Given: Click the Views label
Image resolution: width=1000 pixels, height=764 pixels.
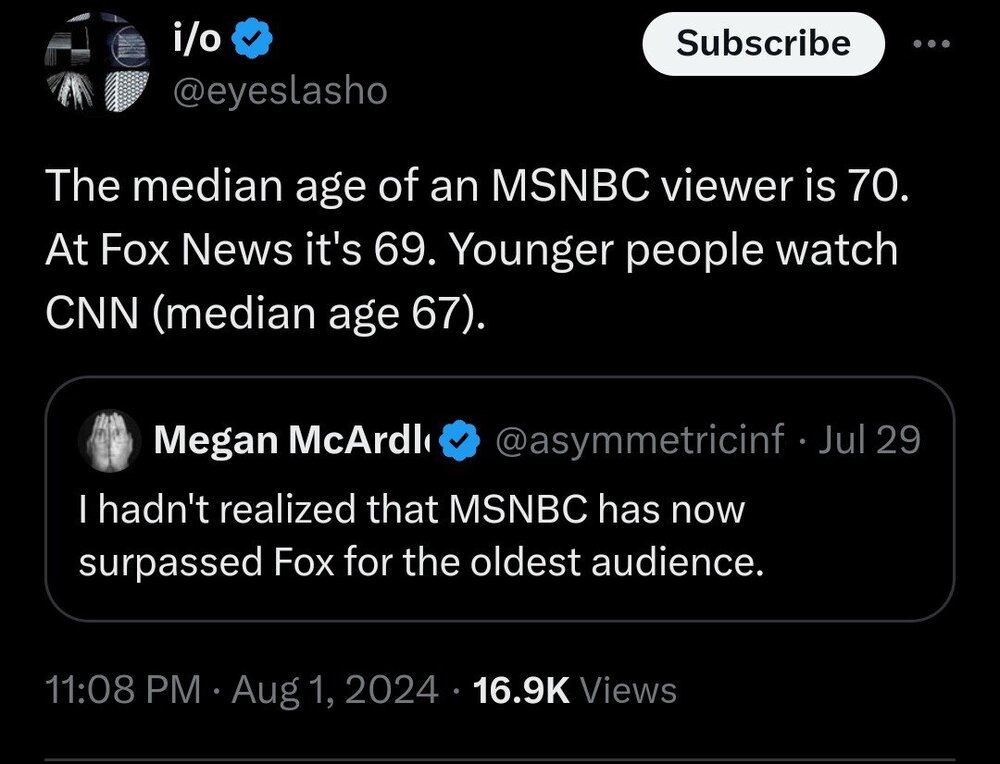Looking at the screenshot, I should [628, 689].
